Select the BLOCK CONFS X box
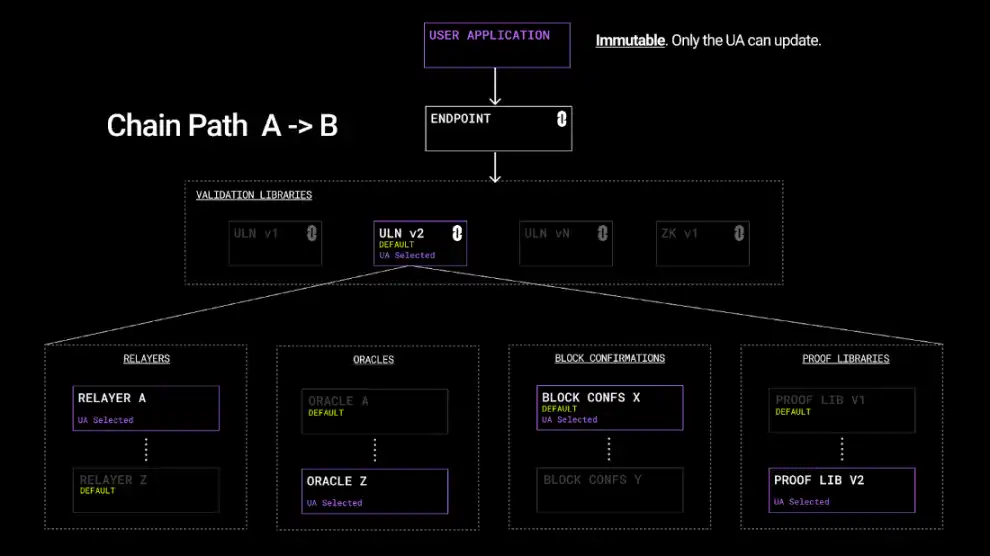The height and width of the screenshot is (556, 990). 609,408
